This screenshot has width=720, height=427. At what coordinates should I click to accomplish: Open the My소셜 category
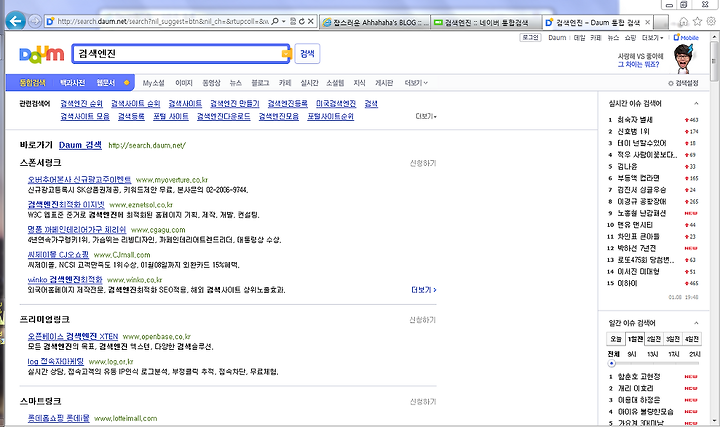click(153, 83)
